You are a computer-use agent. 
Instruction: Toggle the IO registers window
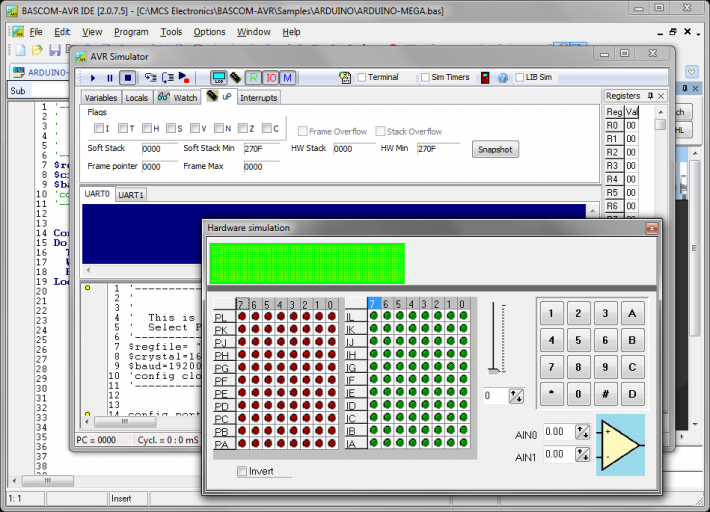(271, 78)
